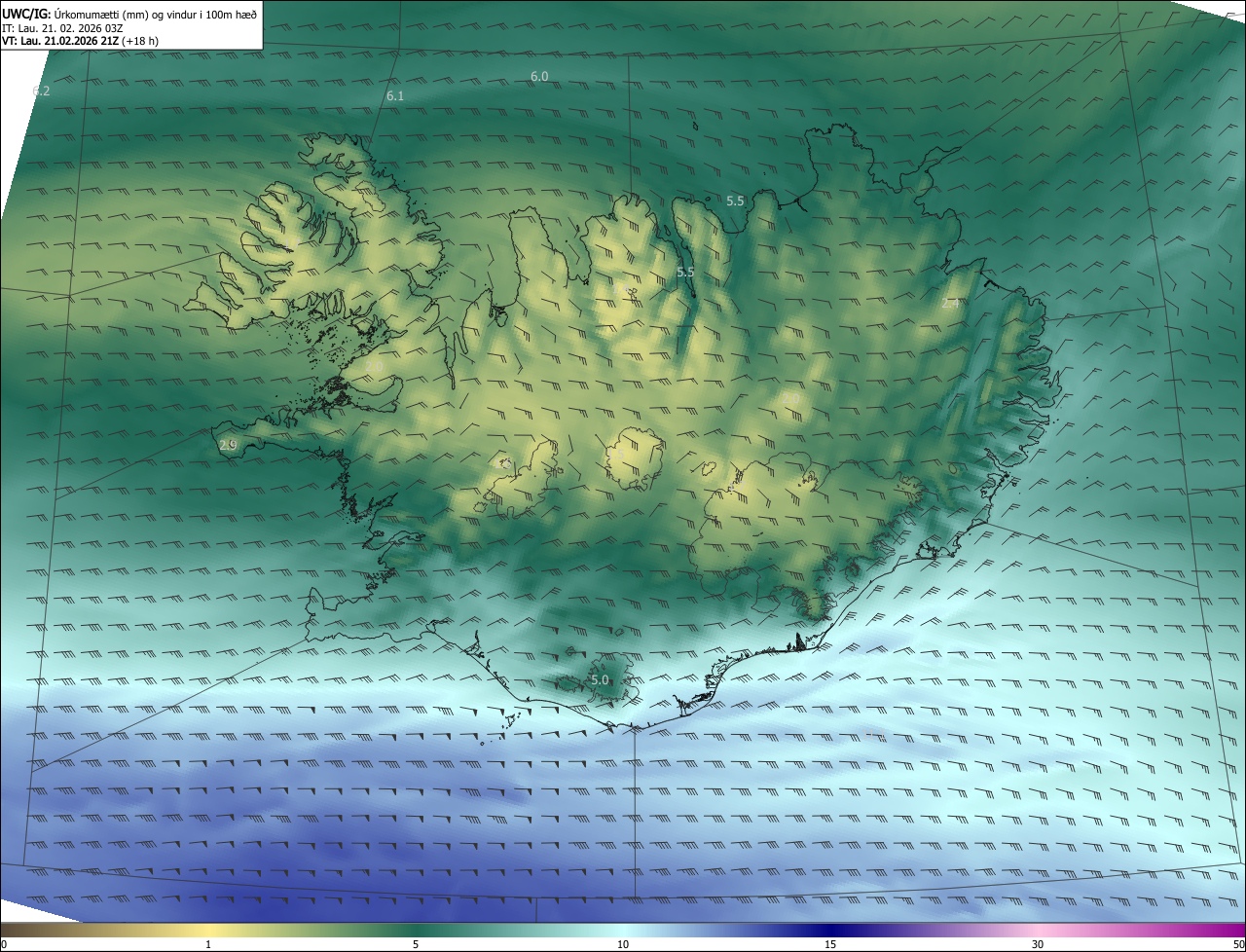Click the '50' tick label on the color scale
The image size is (1246, 952).
point(1238,944)
